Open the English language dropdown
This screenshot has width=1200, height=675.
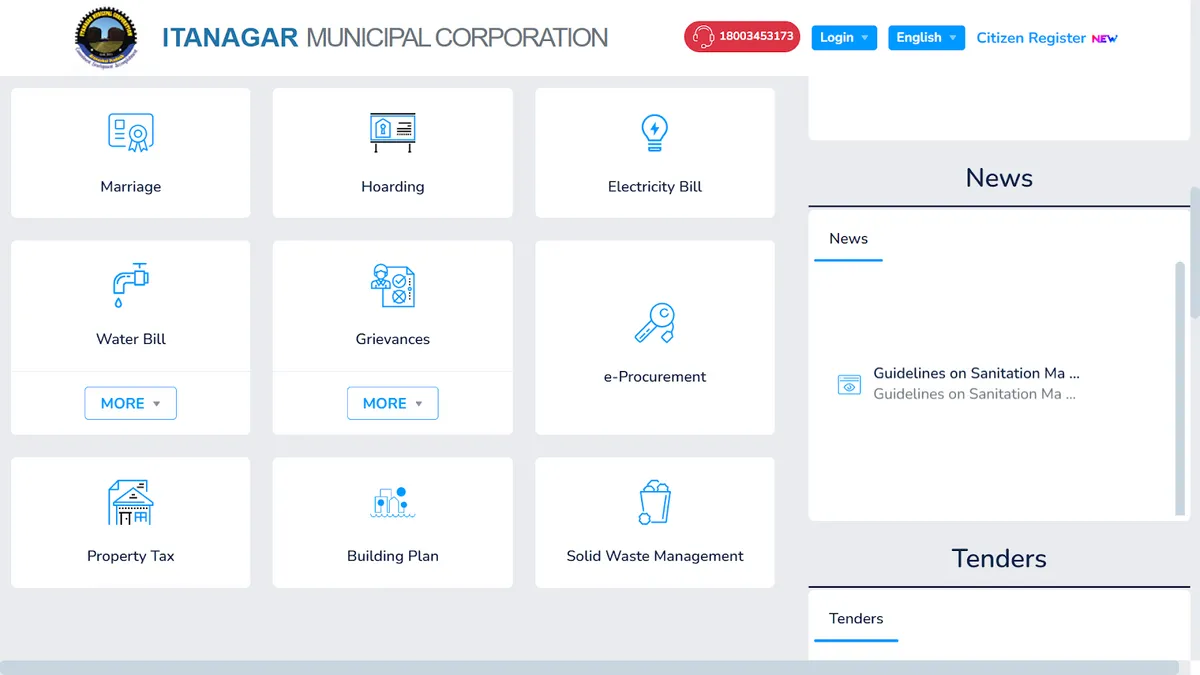tap(926, 38)
